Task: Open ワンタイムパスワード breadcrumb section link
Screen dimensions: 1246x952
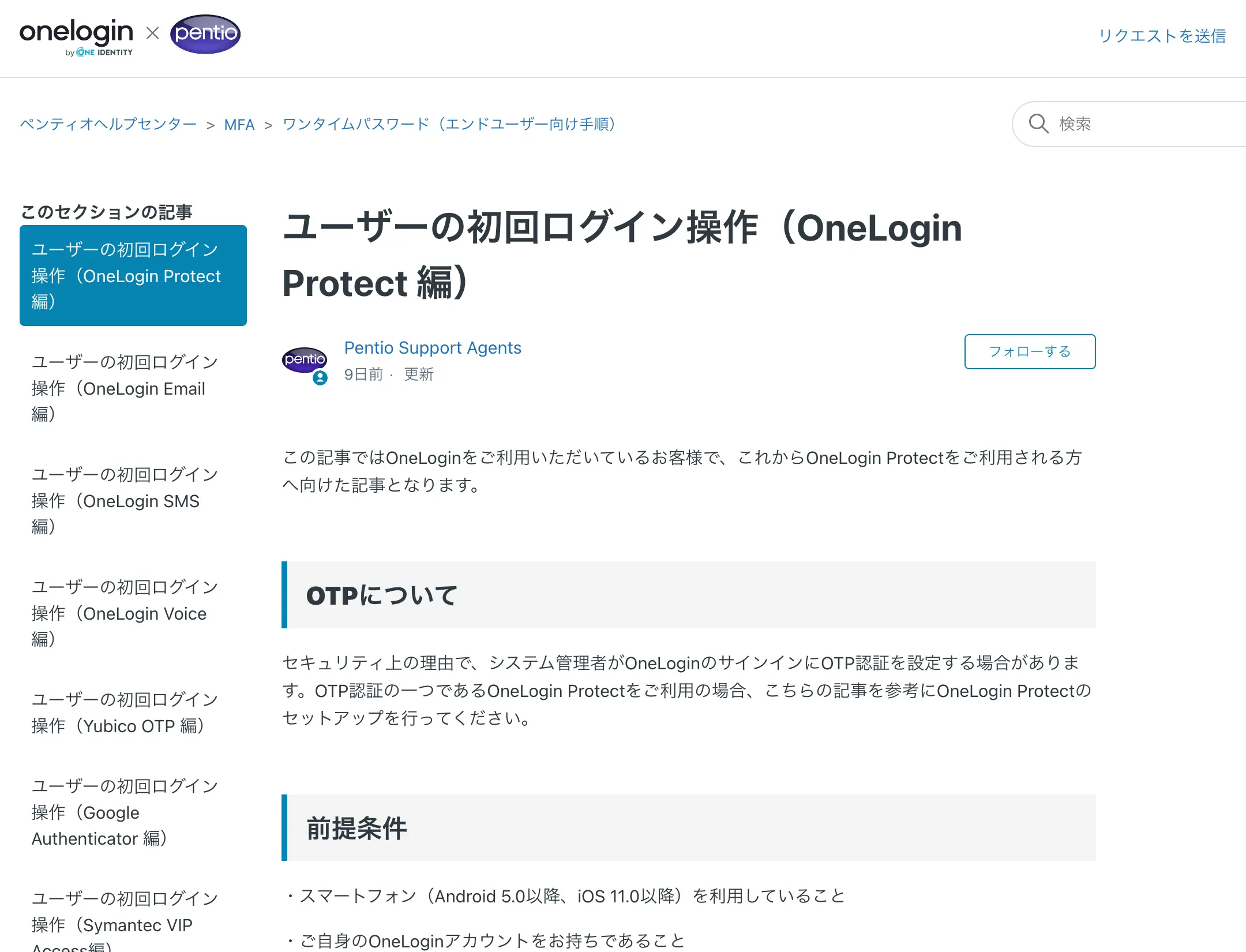Action: point(449,125)
